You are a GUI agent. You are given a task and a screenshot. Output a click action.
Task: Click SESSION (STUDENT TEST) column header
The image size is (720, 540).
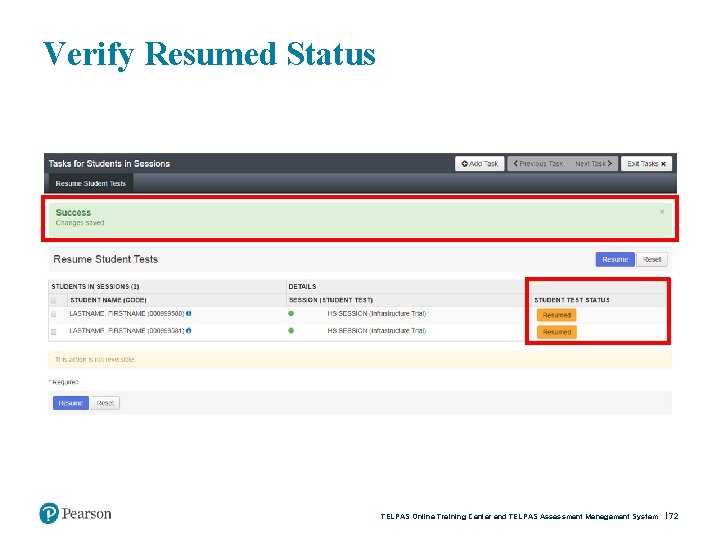click(x=331, y=300)
